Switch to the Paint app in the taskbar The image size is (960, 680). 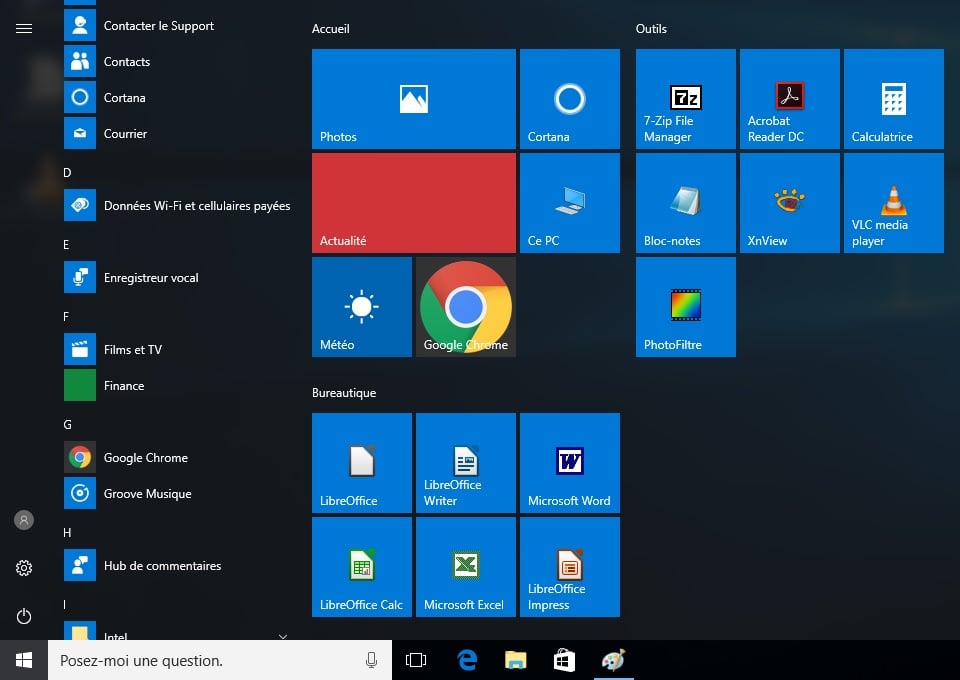[x=613, y=660]
